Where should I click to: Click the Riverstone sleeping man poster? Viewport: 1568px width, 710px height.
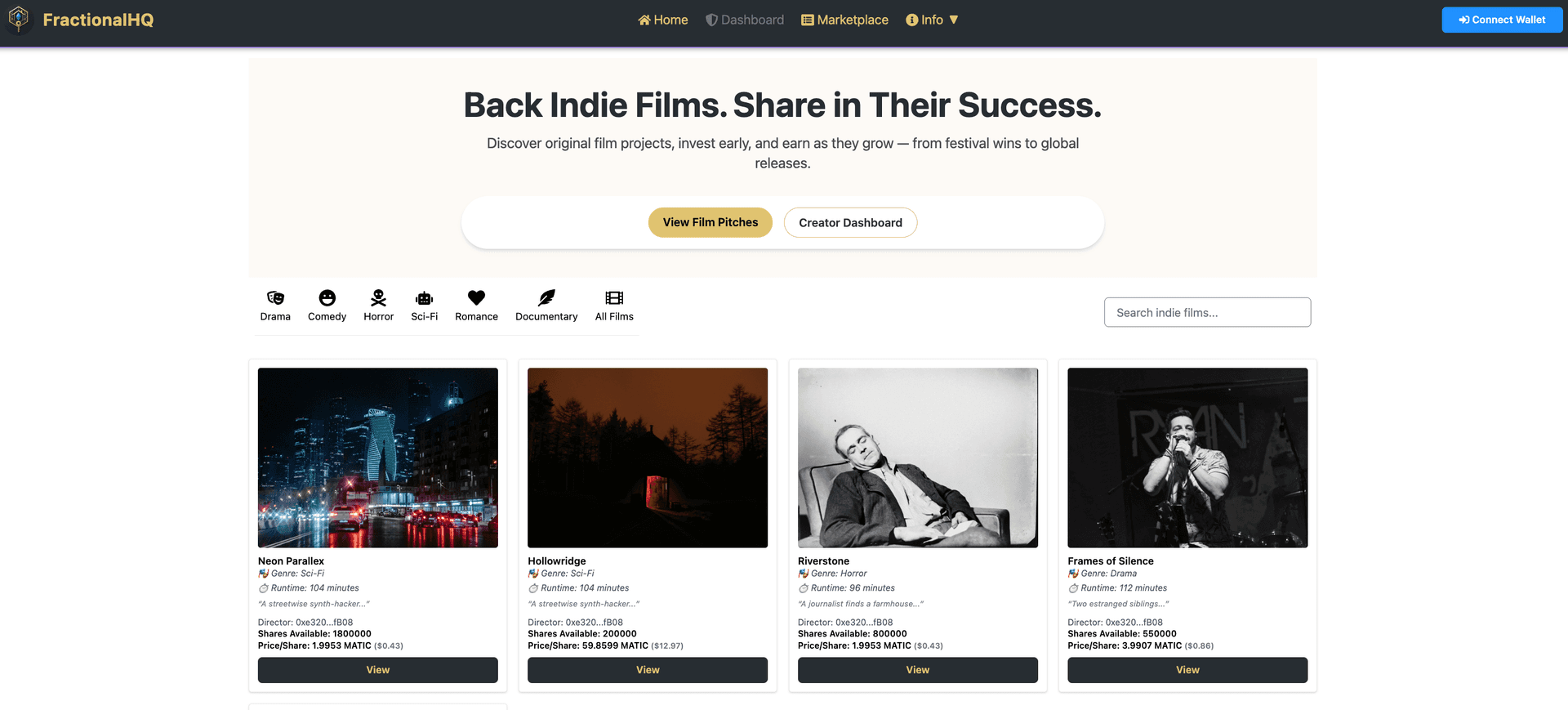[x=917, y=458]
